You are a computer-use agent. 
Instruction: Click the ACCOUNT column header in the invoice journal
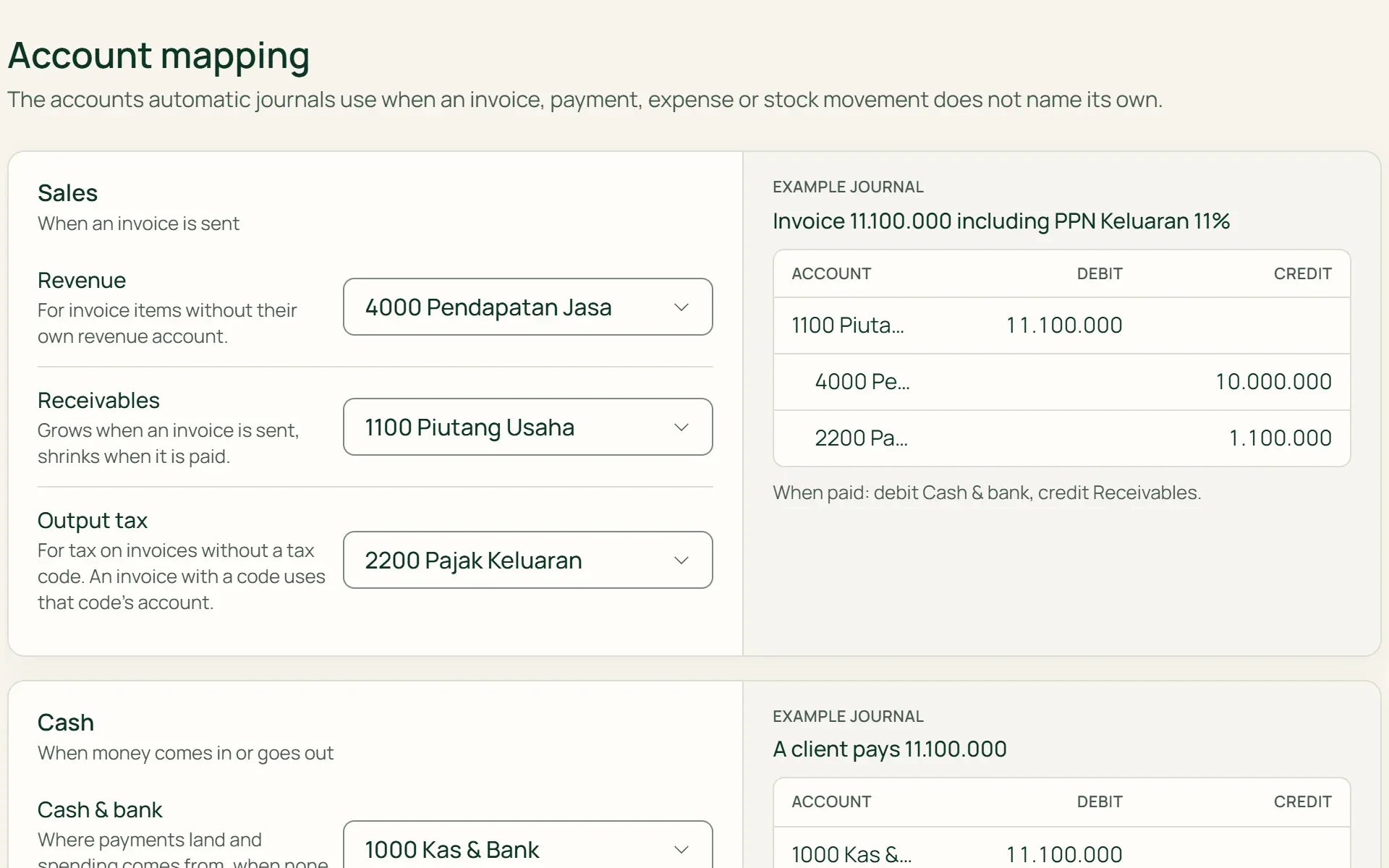point(831,274)
